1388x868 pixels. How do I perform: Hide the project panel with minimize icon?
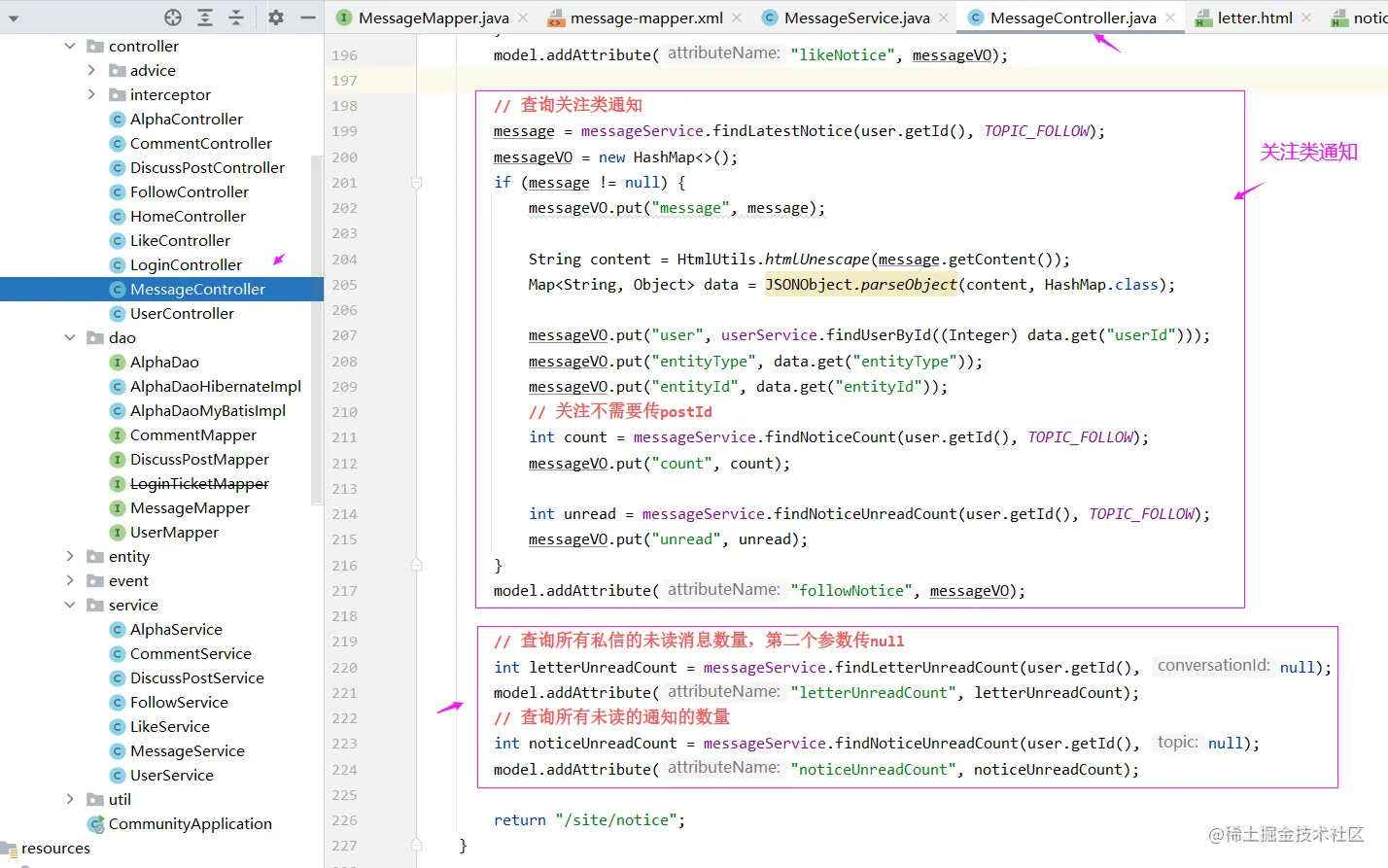click(307, 17)
